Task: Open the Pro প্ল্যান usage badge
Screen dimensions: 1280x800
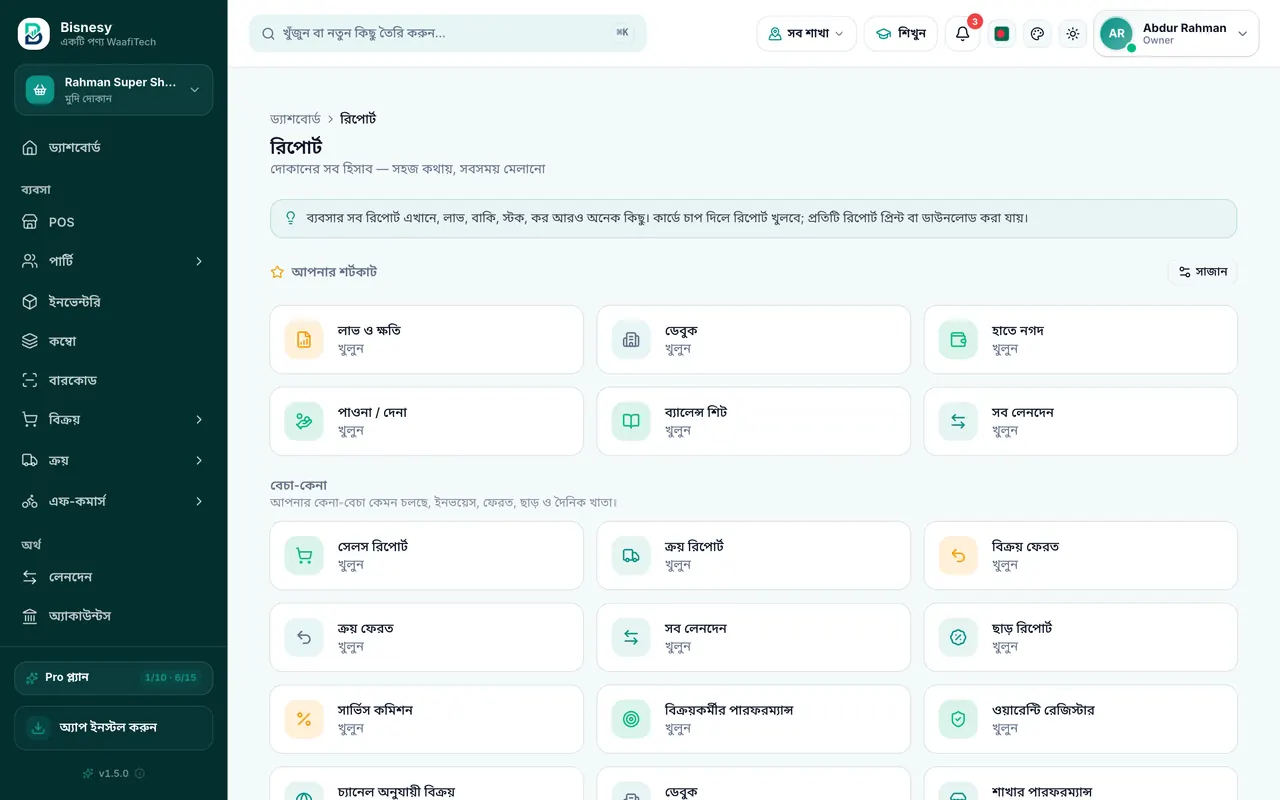Action: [x=114, y=678]
